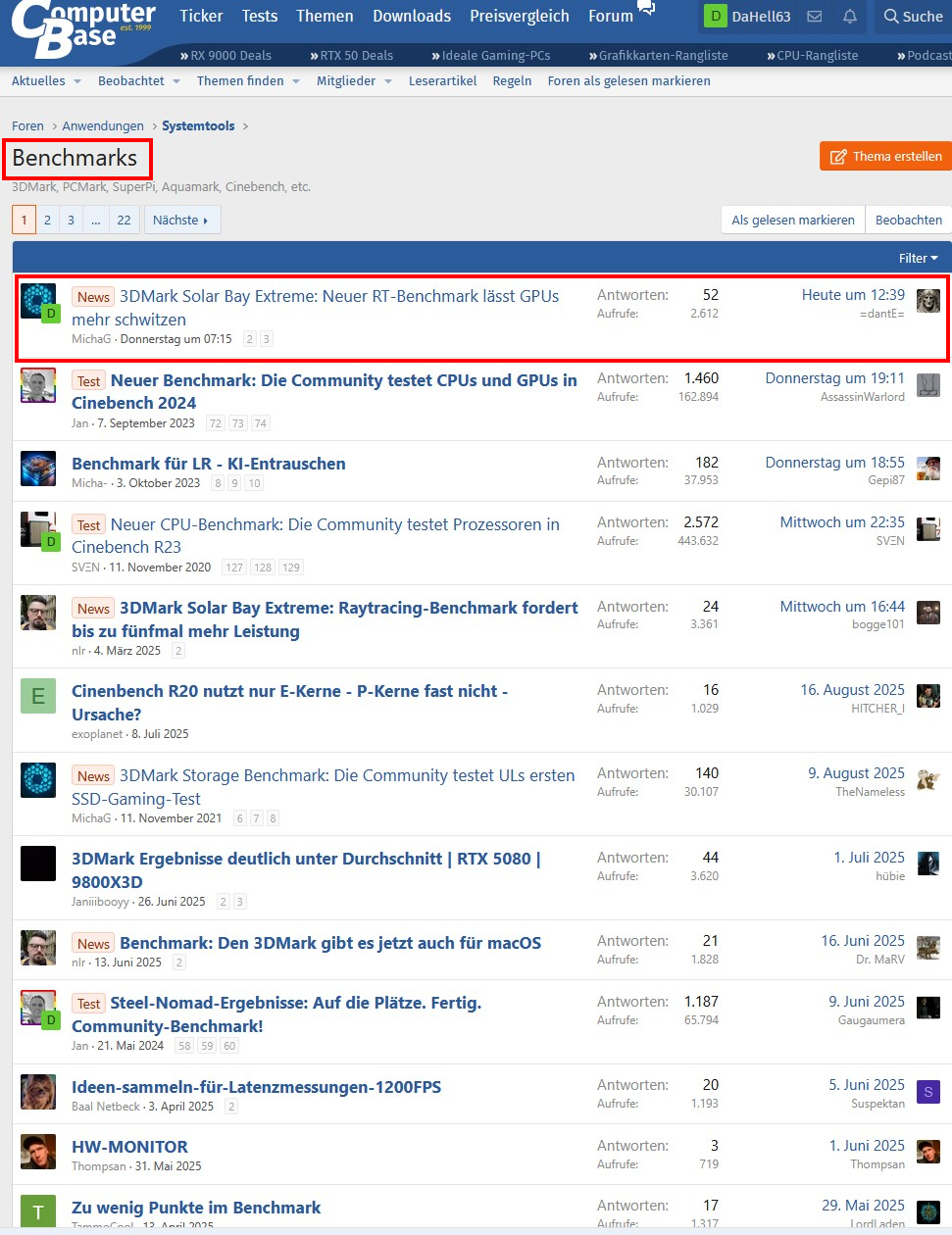Open the inbox envelope icon
952x1235 pixels.
(x=815, y=17)
